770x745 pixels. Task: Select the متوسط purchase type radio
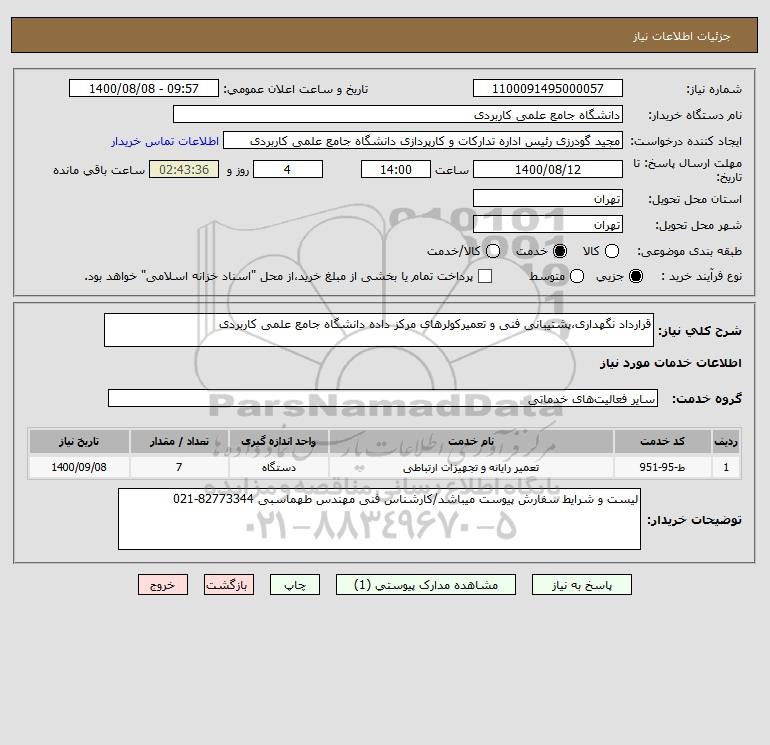click(577, 276)
